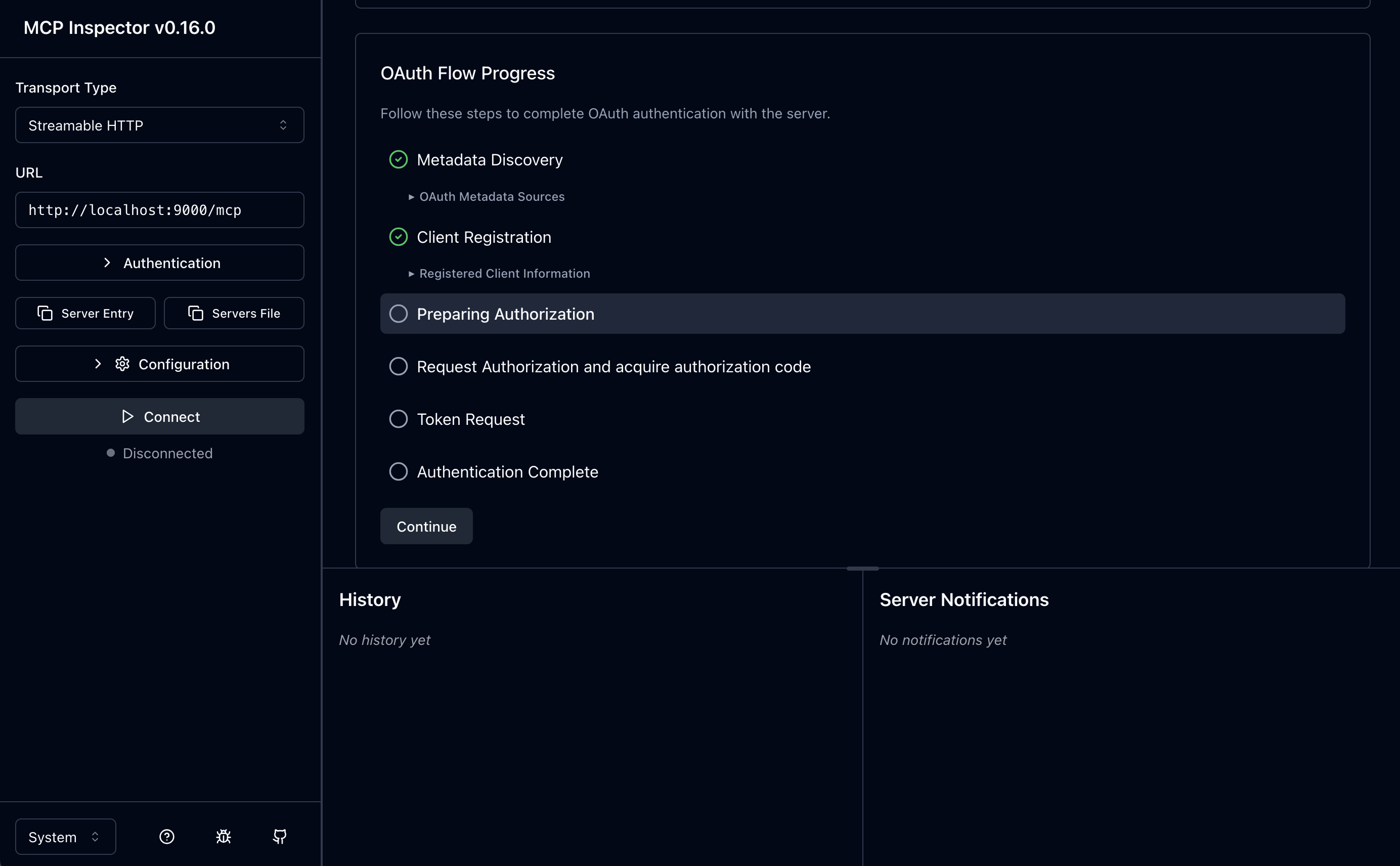Click the MCP Inspector v0.16.0 title
This screenshot has height=866, width=1400.
pyautogui.click(x=120, y=27)
